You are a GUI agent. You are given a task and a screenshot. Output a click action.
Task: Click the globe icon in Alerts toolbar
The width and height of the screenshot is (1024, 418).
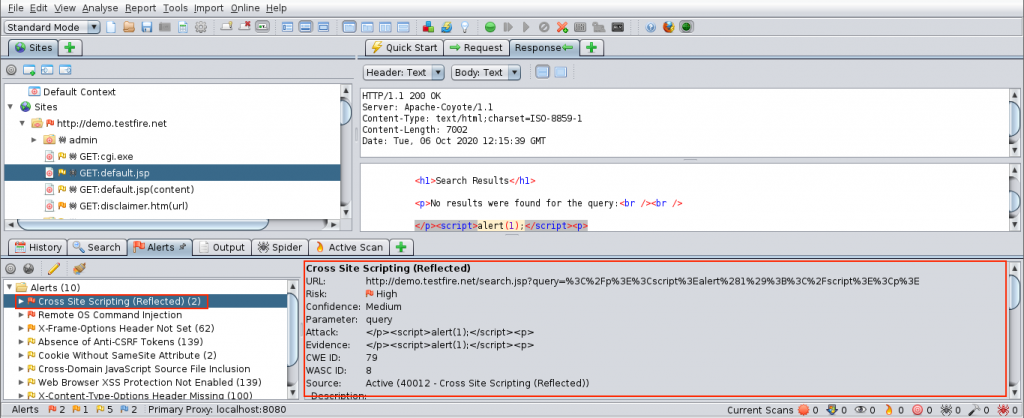[29, 268]
